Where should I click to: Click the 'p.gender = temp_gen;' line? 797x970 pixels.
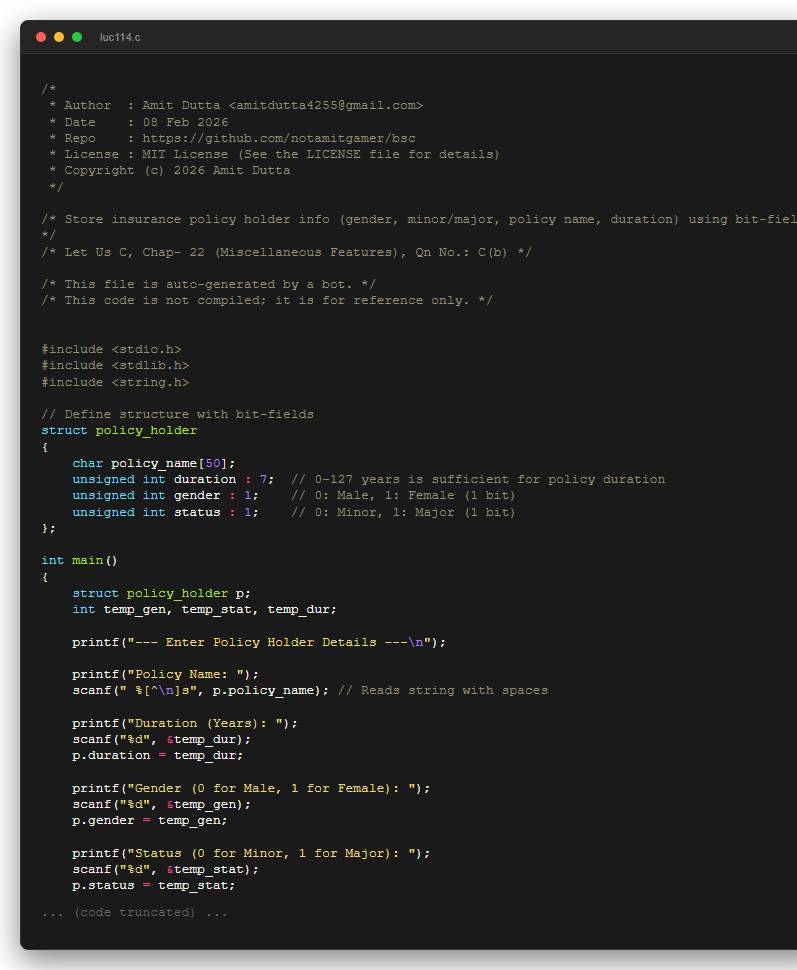pos(150,820)
